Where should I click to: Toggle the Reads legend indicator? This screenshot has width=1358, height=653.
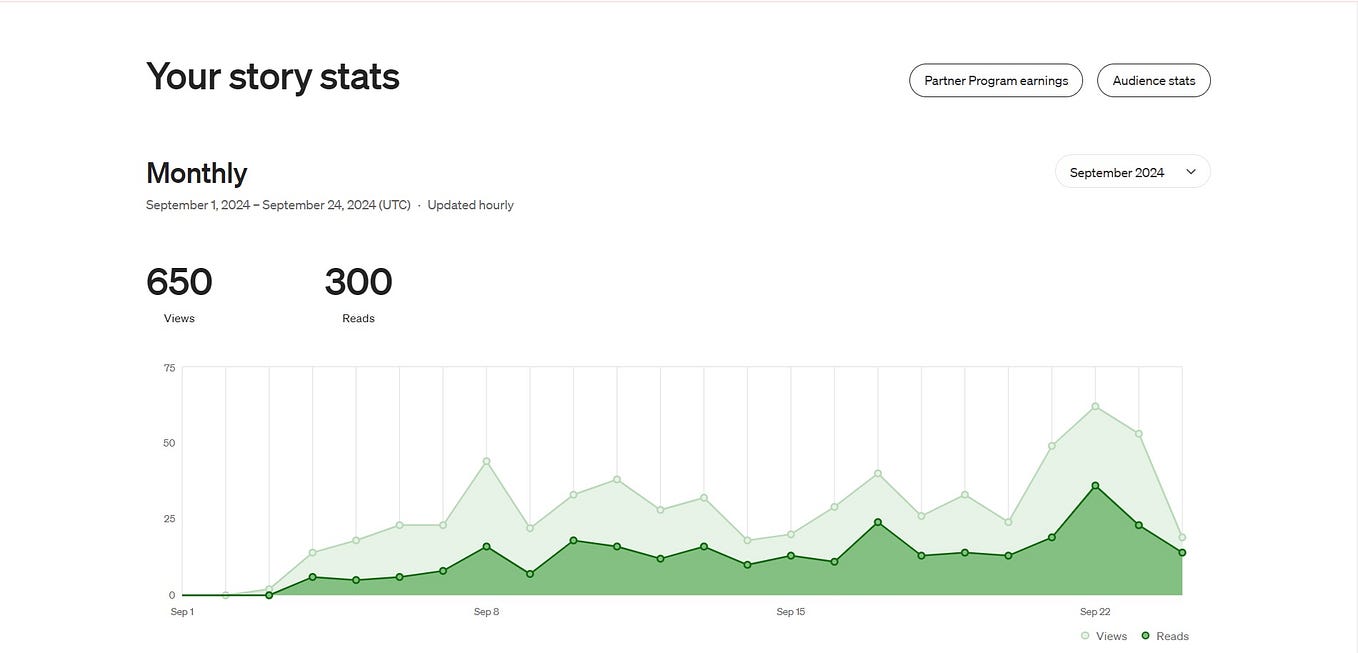[1144, 634]
